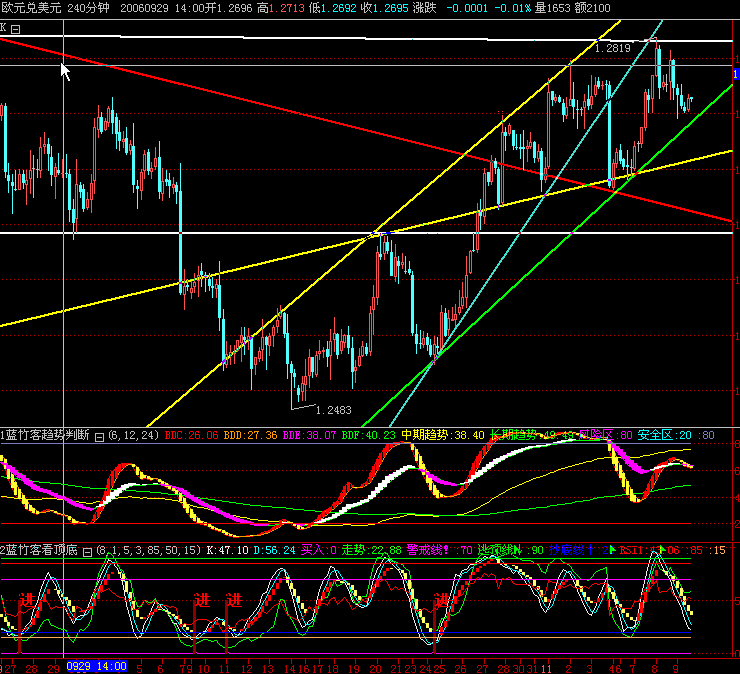
Task: Click the 警戒线 :70 label
Action: click(x=439, y=550)
